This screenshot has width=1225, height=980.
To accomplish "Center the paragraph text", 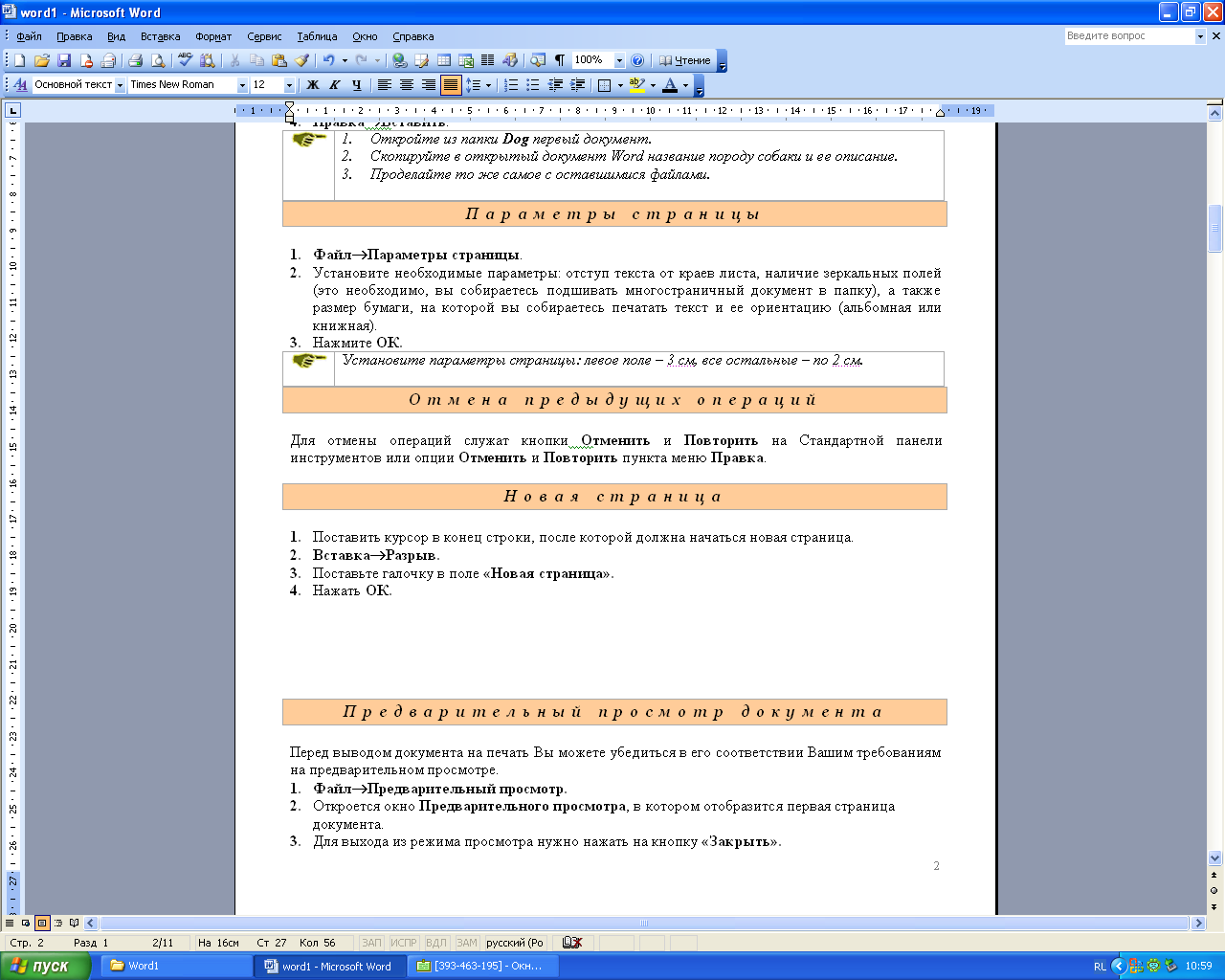I will 407,85.
